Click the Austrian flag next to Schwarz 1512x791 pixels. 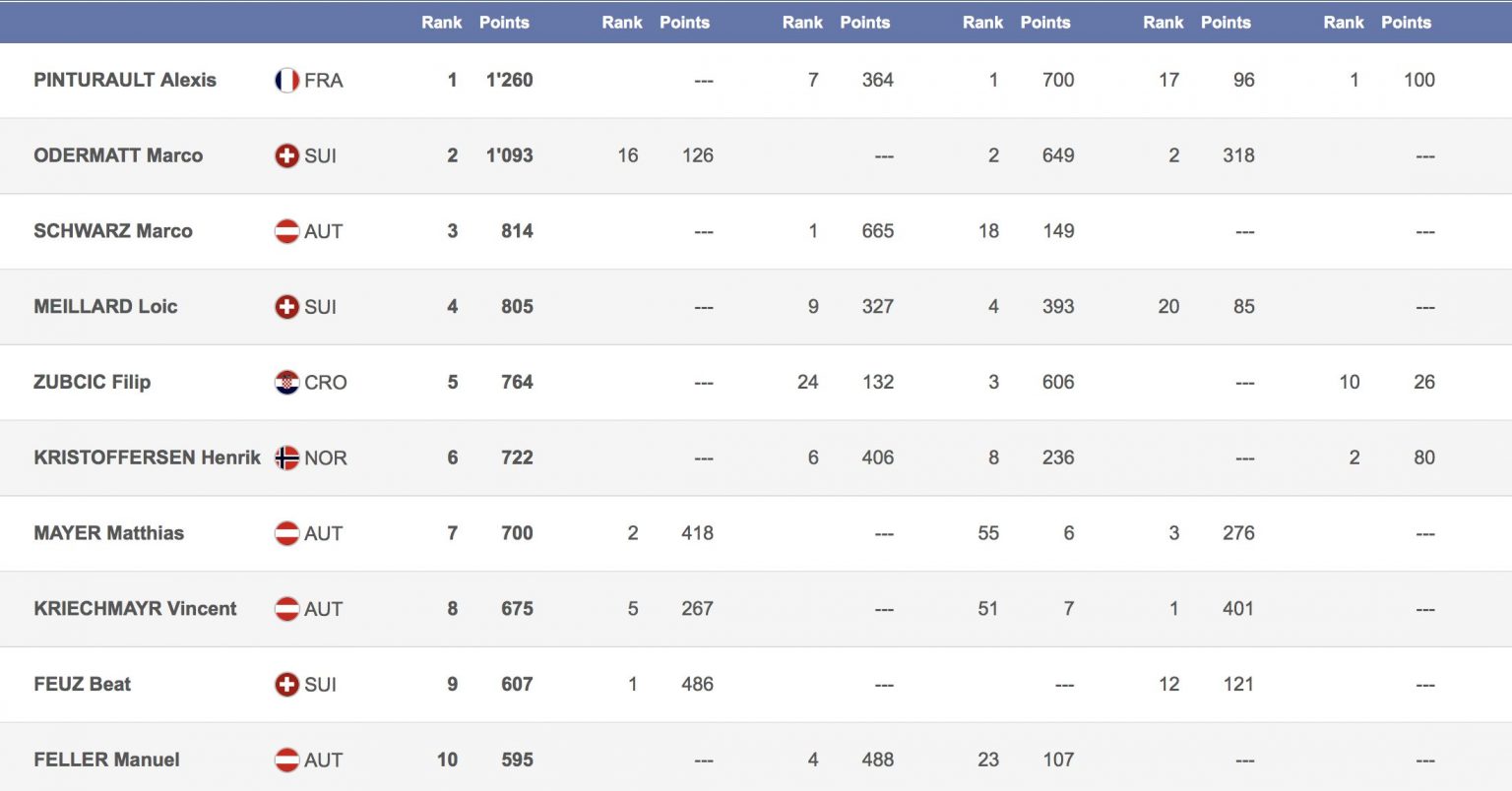(286, 231)
